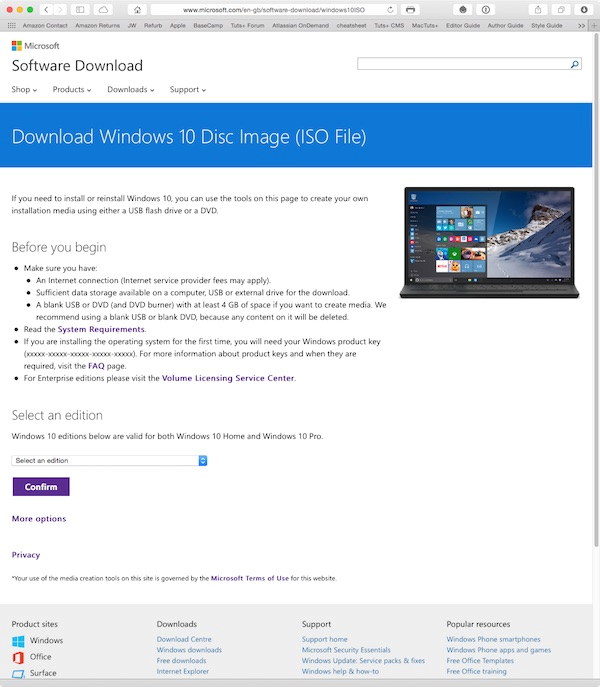Click the printer icon in toolbar
Image resolution: width=600 pixels, height=687 pixels.
[411, 9]
